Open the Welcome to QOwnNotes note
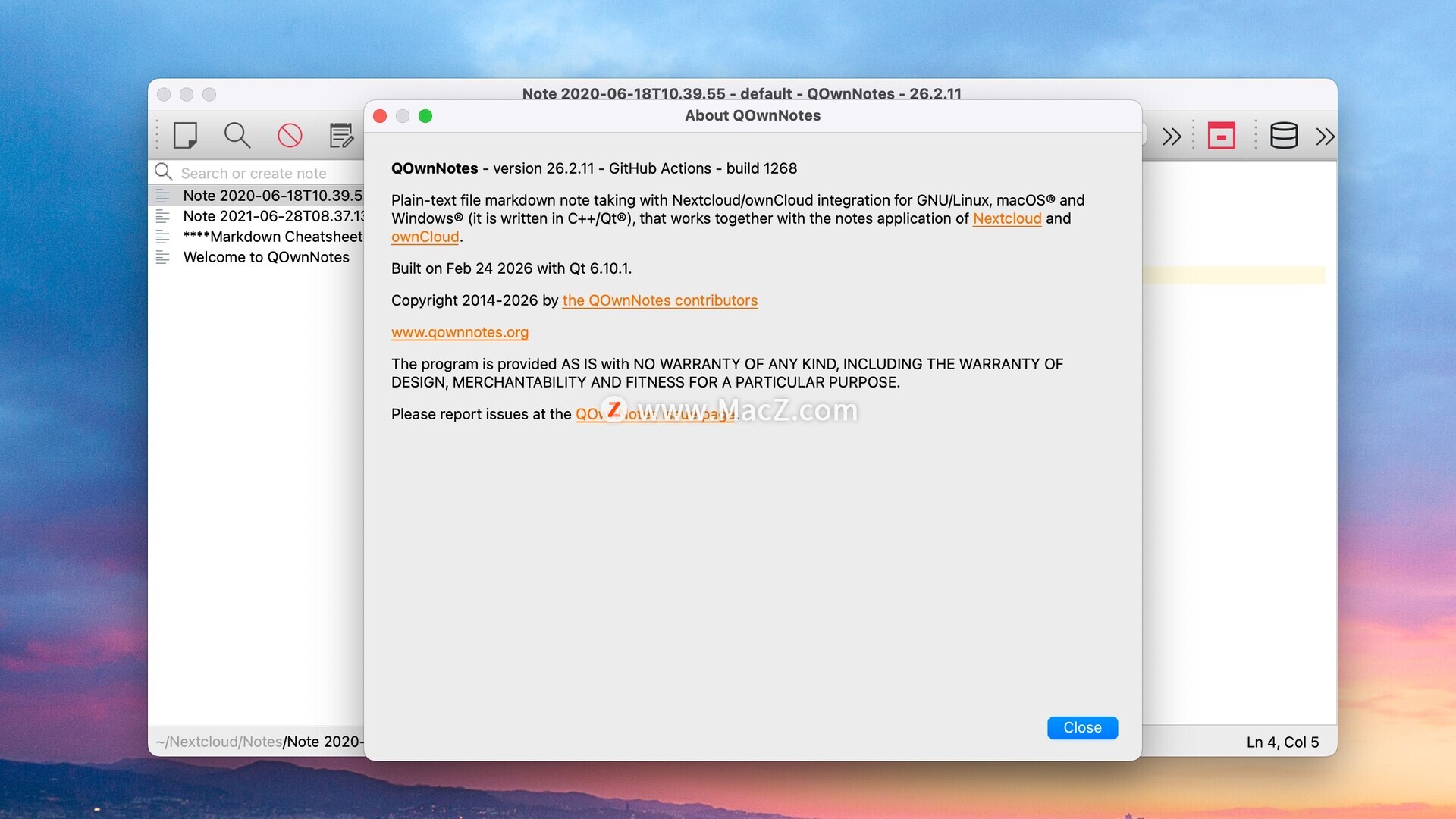 265,257
